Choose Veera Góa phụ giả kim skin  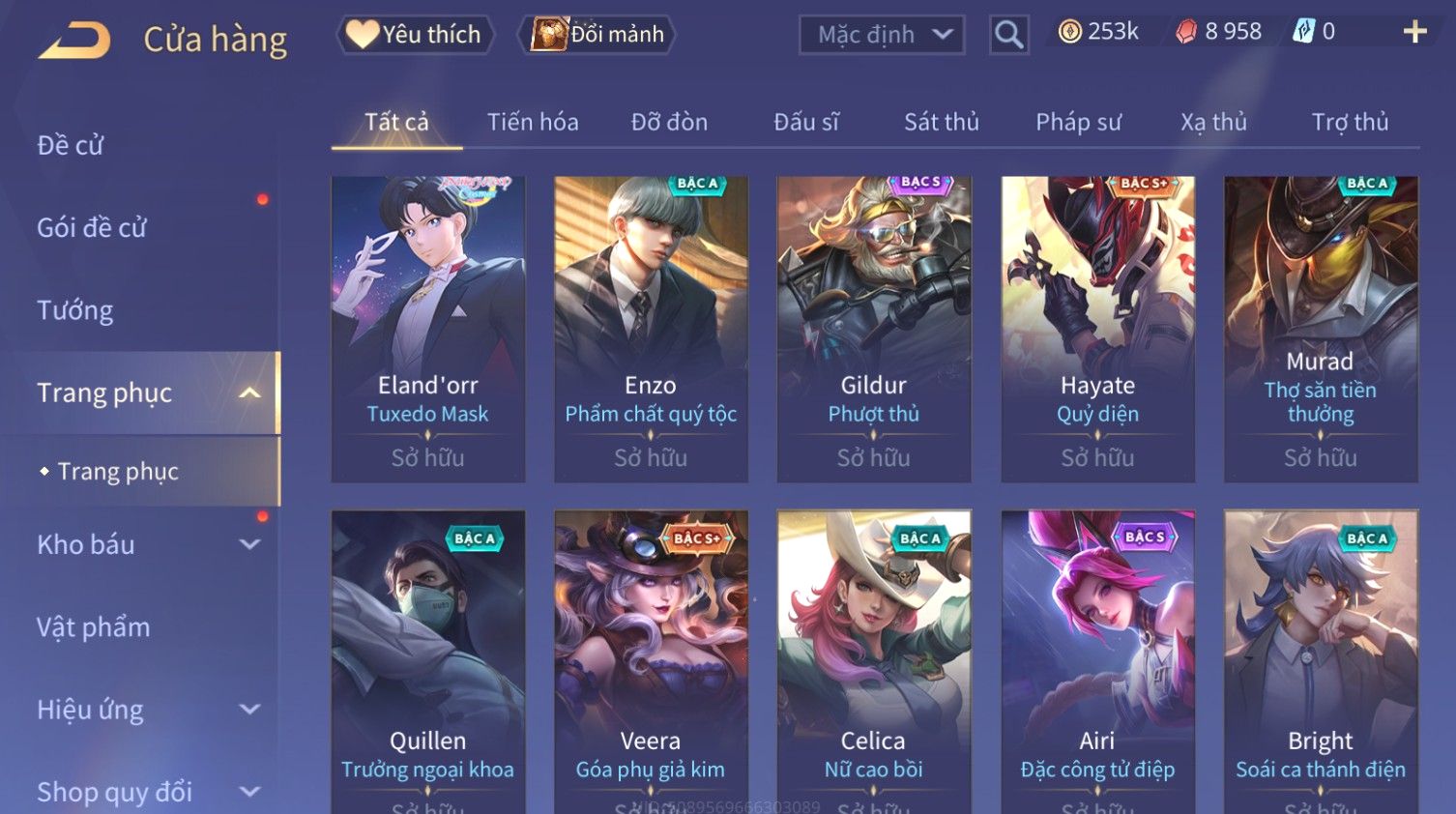(x=651, y=661)
